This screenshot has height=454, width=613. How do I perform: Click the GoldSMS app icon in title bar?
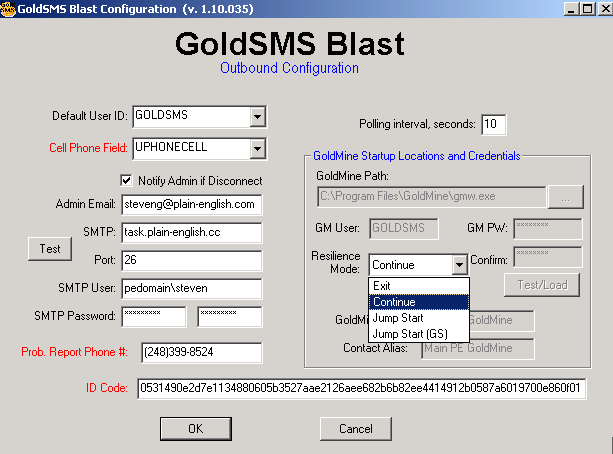click(x=8, y=9)
